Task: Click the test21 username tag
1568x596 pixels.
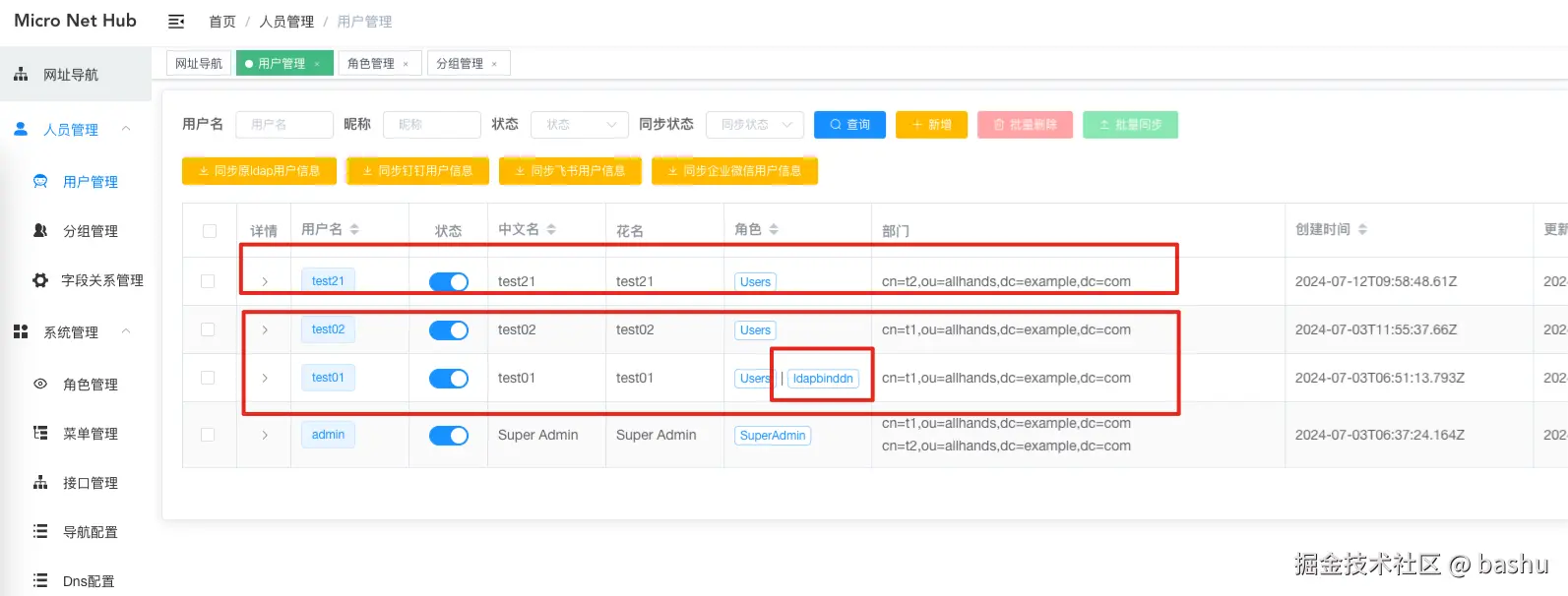Action: [x=328, y=281]
